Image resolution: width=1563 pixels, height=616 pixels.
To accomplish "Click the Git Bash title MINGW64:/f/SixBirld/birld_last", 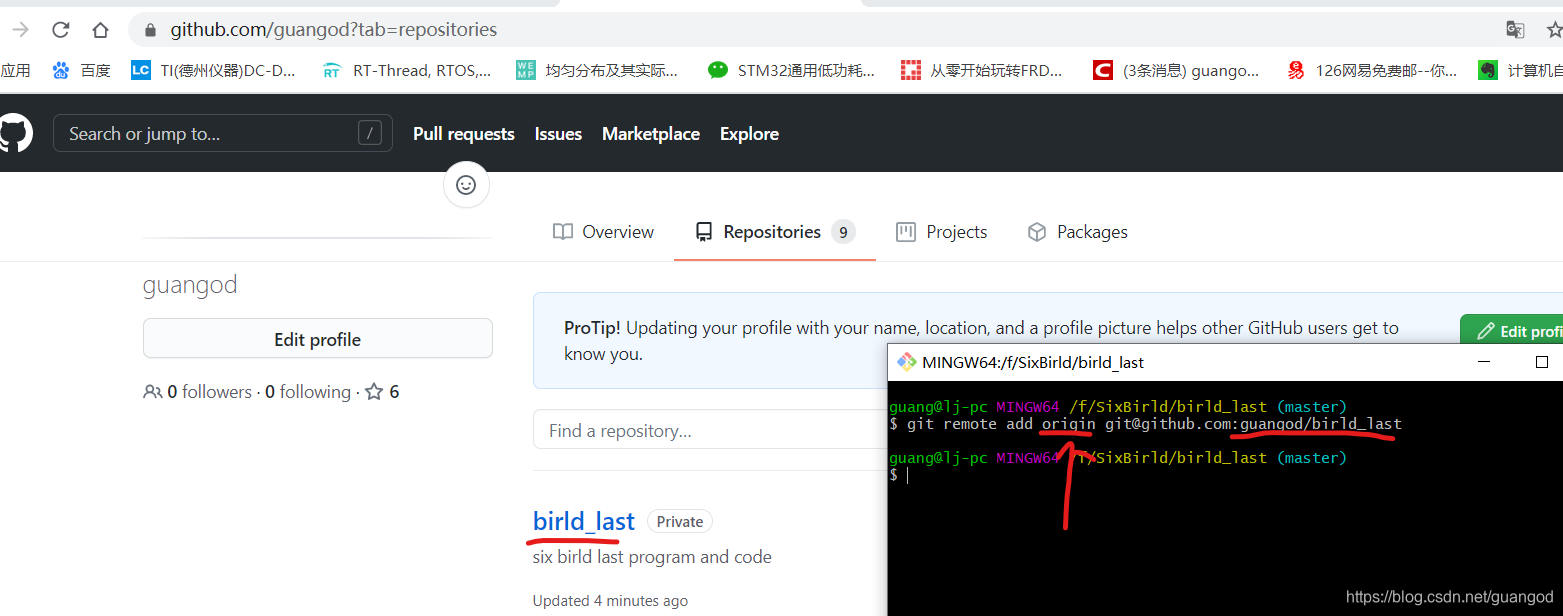I will tap(1033, 362).
